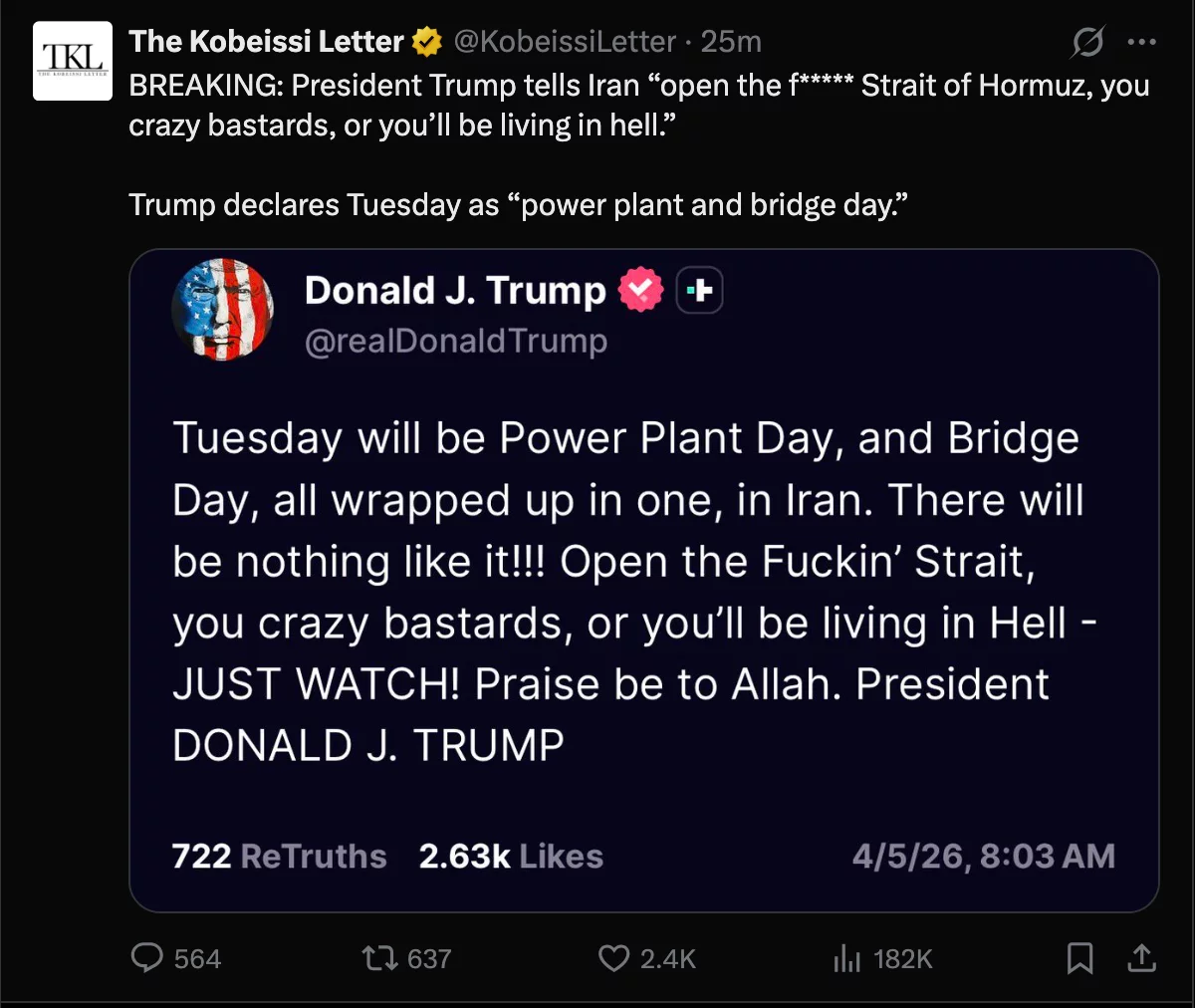Screen dimensions: 1195x1008
Task: Open the three-dot More menu
Action: (1141, 42)
